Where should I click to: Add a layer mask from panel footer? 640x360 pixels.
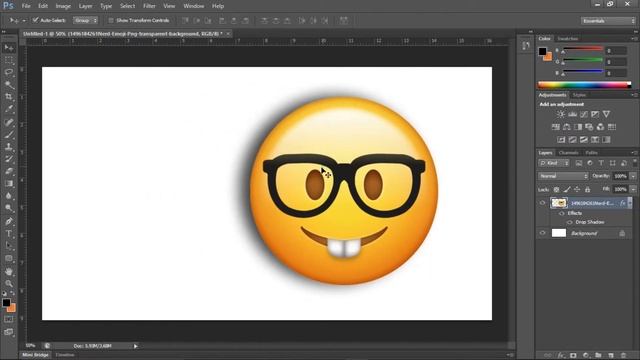[573, 356]
